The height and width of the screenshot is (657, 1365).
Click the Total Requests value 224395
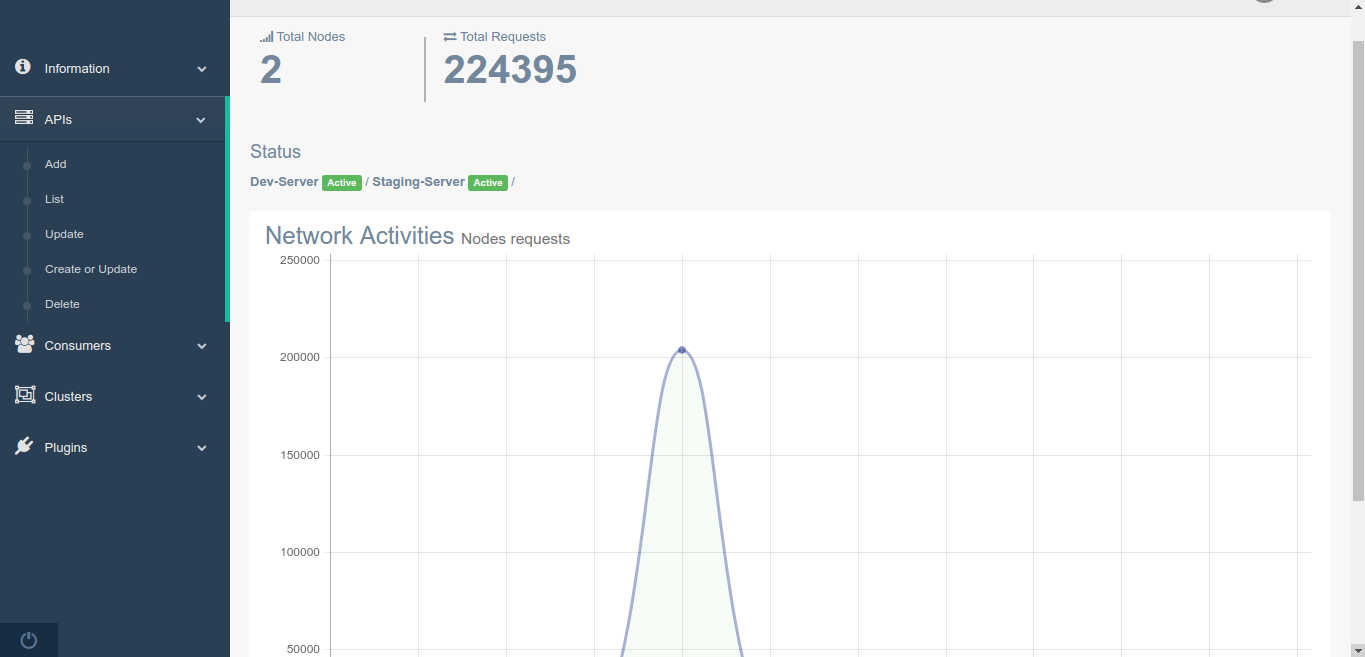(x=510, y=70)
